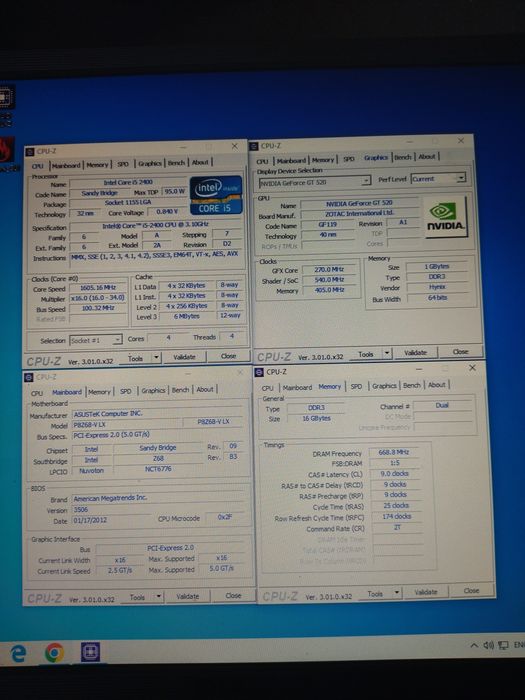The height and width of the screenshot is (700, 525).
Task: Click the BIOS brand American Megatrends Inc.
Action: click(x=159, y=498)
